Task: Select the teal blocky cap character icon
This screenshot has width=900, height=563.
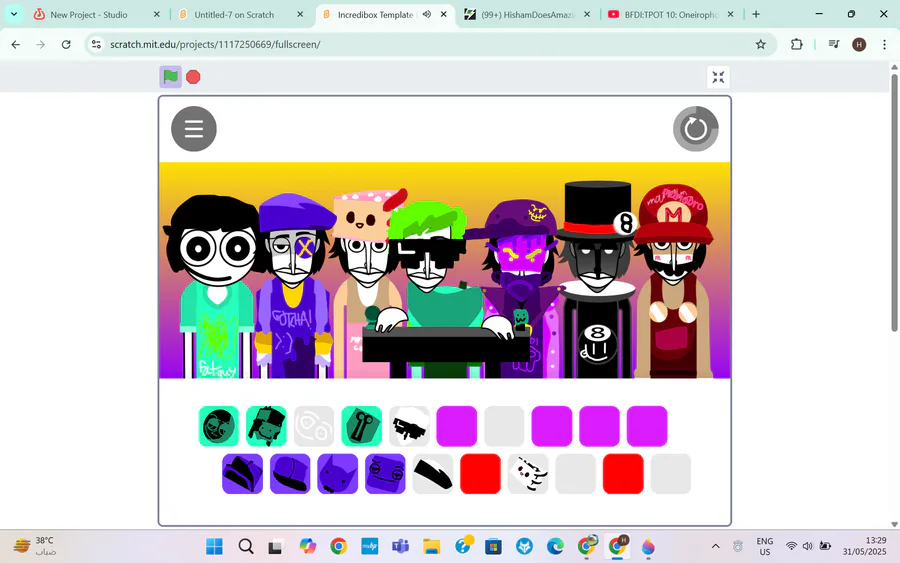Action: [x=266, y=426]
